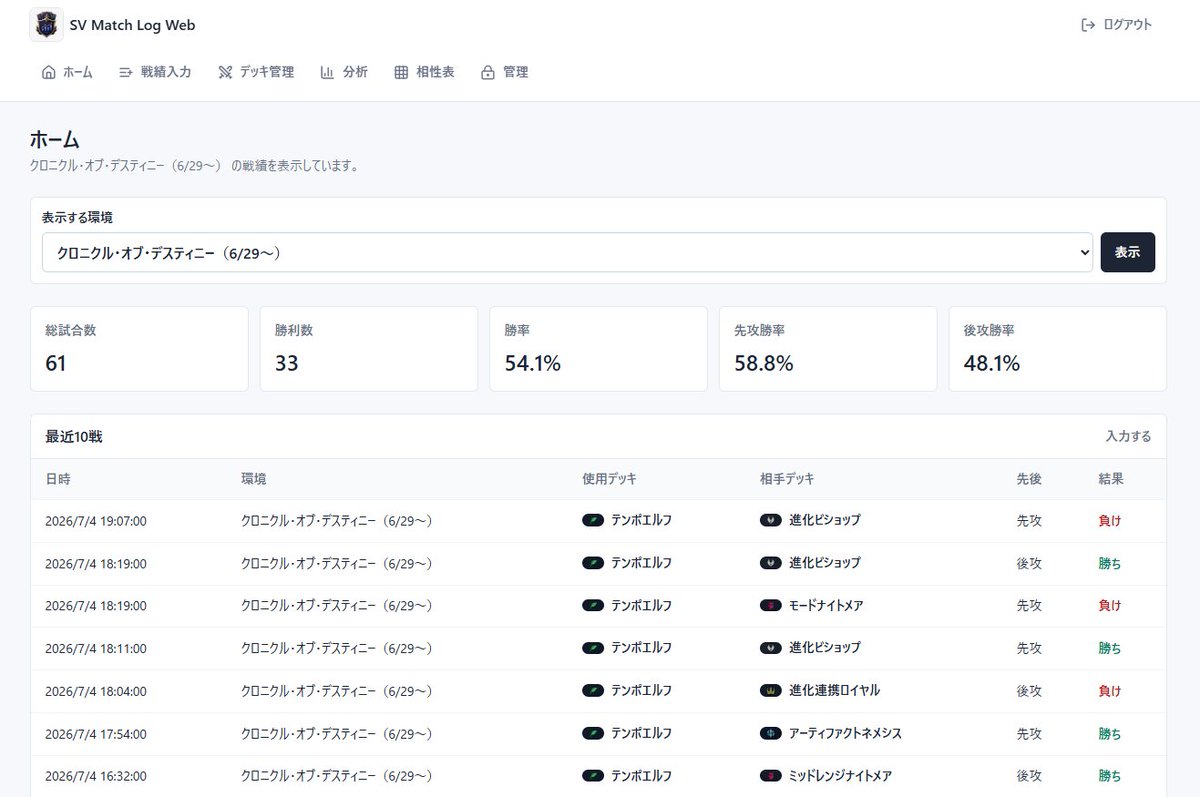Image resolution: width=1200 pixels, height=797 pixels.
Task: Go to the ホーム tab
Action: tap(67, 72)
